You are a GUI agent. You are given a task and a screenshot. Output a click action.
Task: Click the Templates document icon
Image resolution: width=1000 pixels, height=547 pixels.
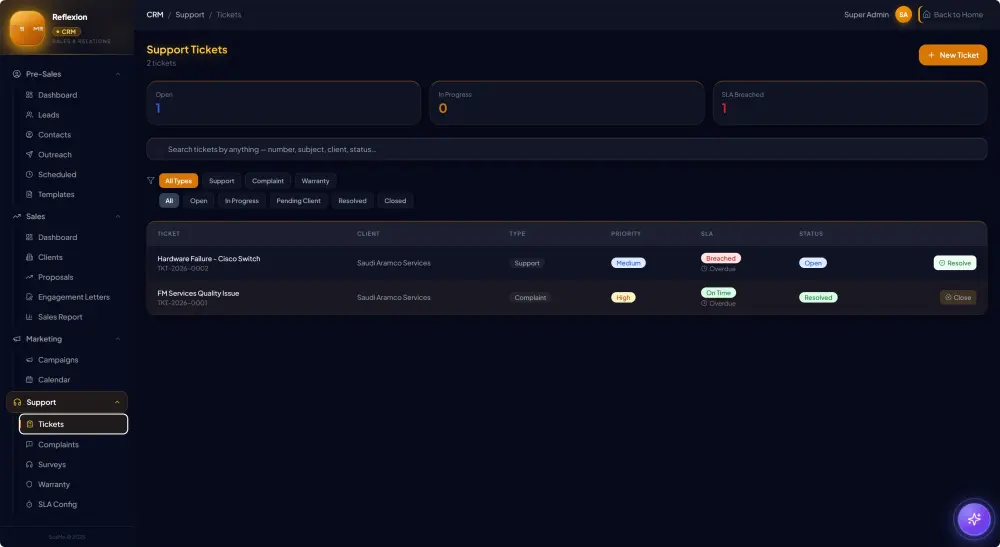coord(29,194)
